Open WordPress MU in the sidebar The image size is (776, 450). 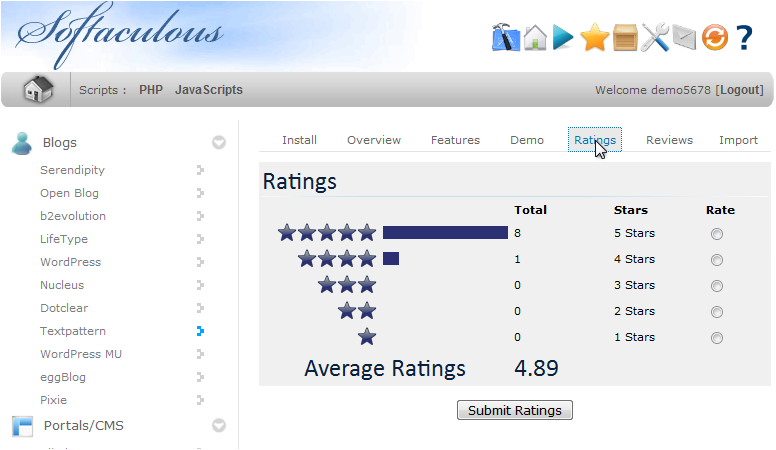point(81,354)
